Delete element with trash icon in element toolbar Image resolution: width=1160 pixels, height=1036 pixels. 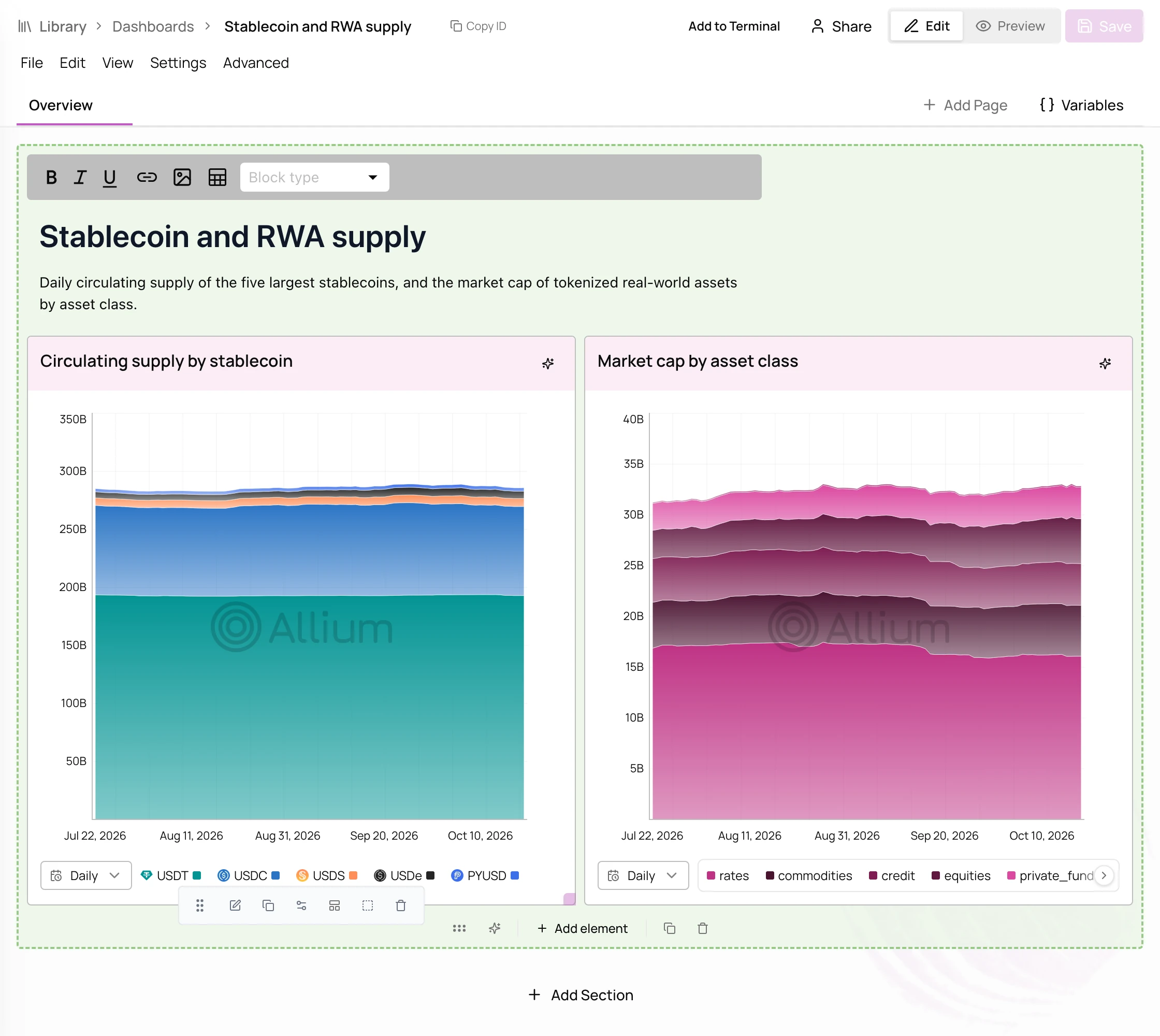pyautogui.click(x=401, y=905)
